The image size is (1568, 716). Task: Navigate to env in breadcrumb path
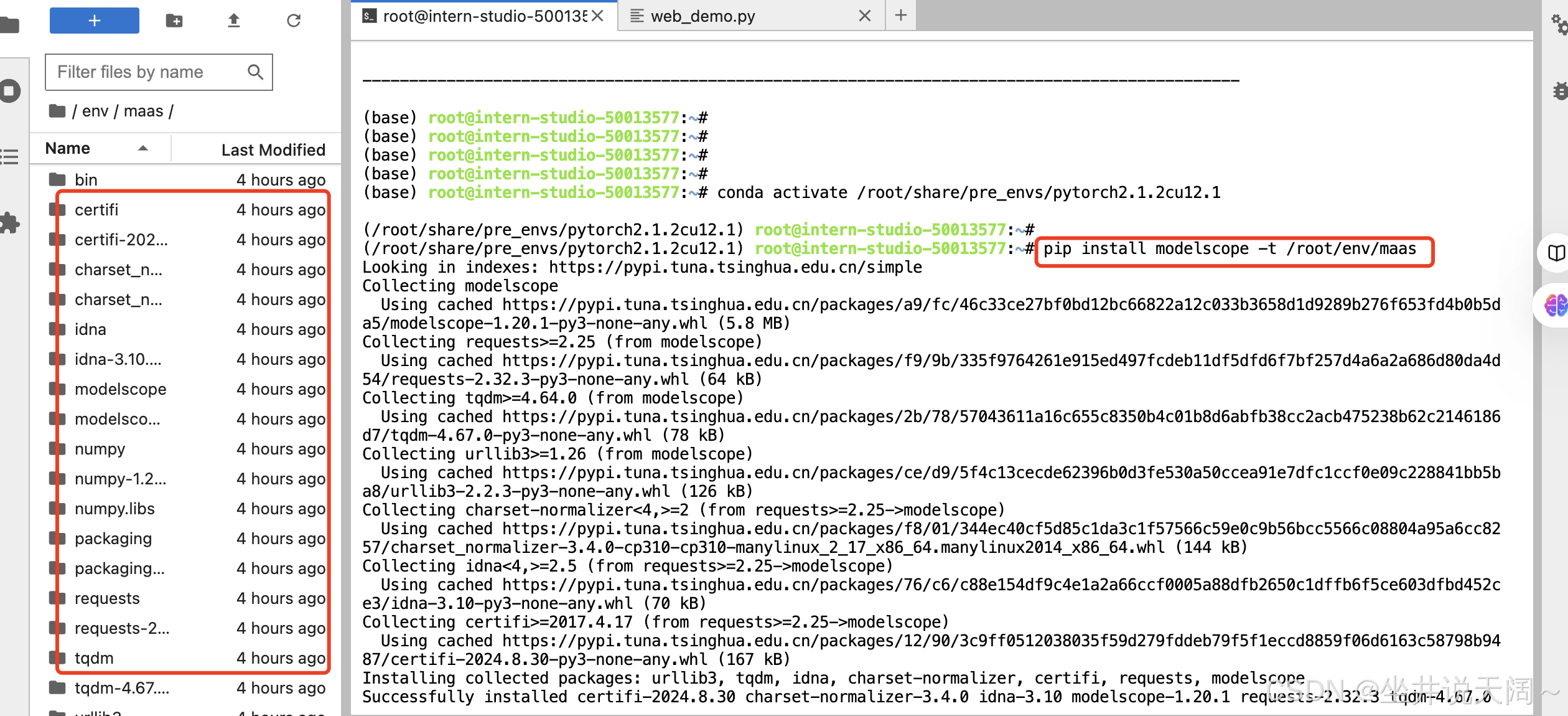[x=95, y=111]
